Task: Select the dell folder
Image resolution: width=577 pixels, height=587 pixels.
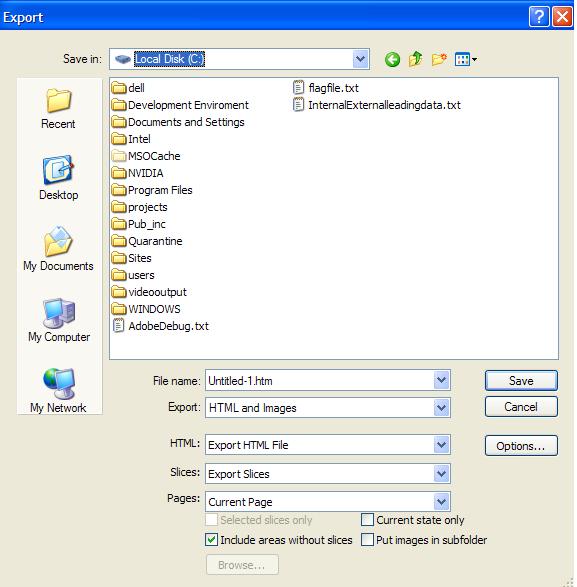Action: [128, 88]
